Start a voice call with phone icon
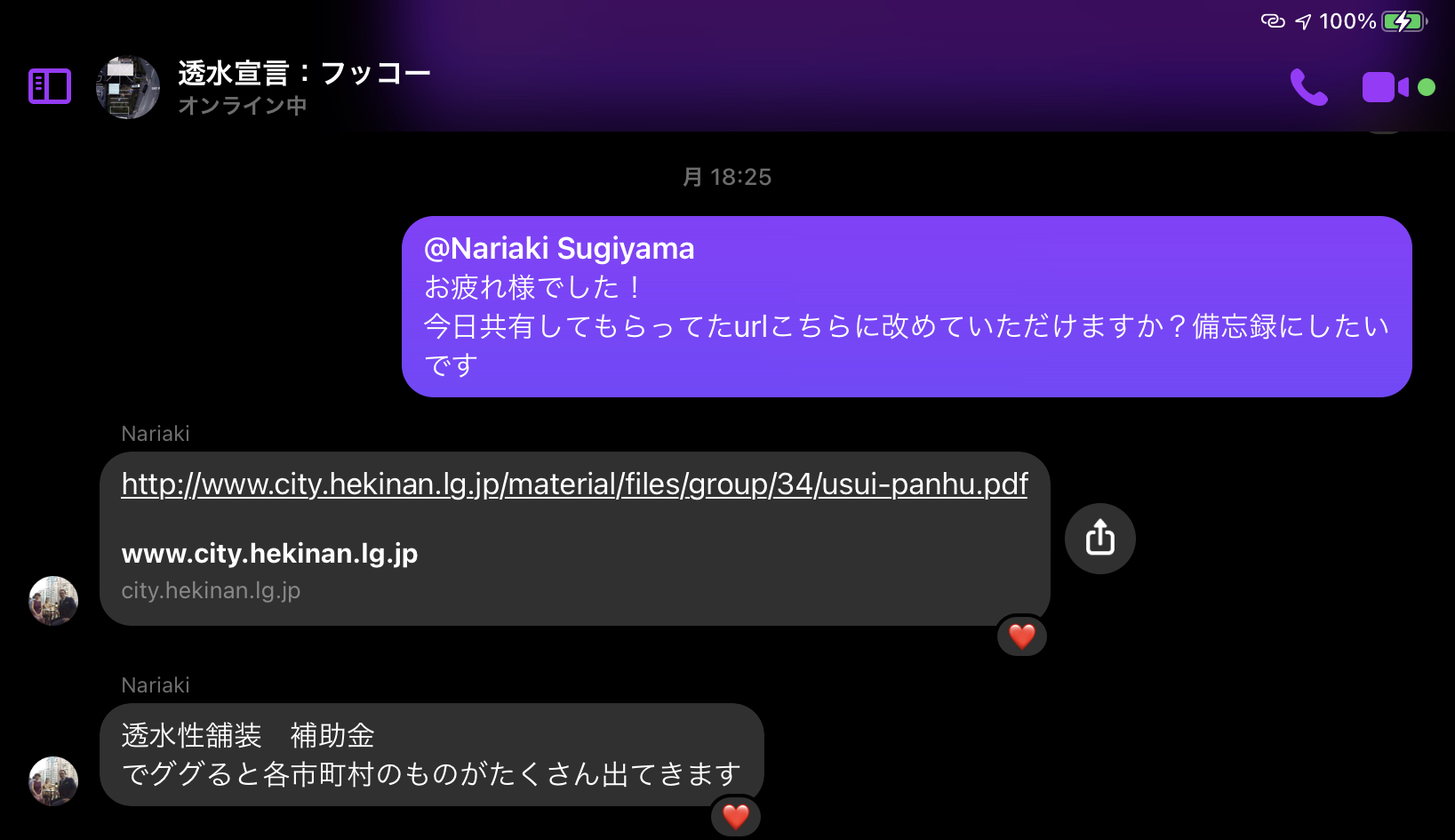The image size is (1455, 840). 1308,87
